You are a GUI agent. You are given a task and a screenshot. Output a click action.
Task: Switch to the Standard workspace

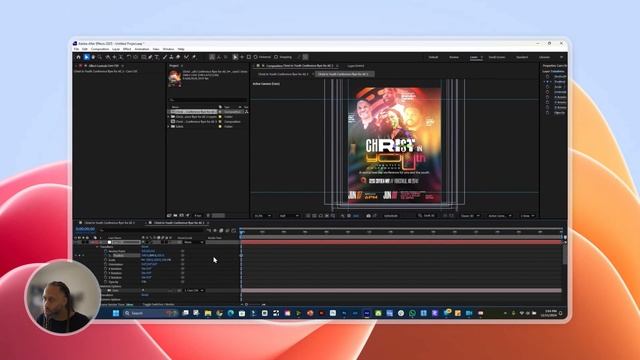click(522, 57)
